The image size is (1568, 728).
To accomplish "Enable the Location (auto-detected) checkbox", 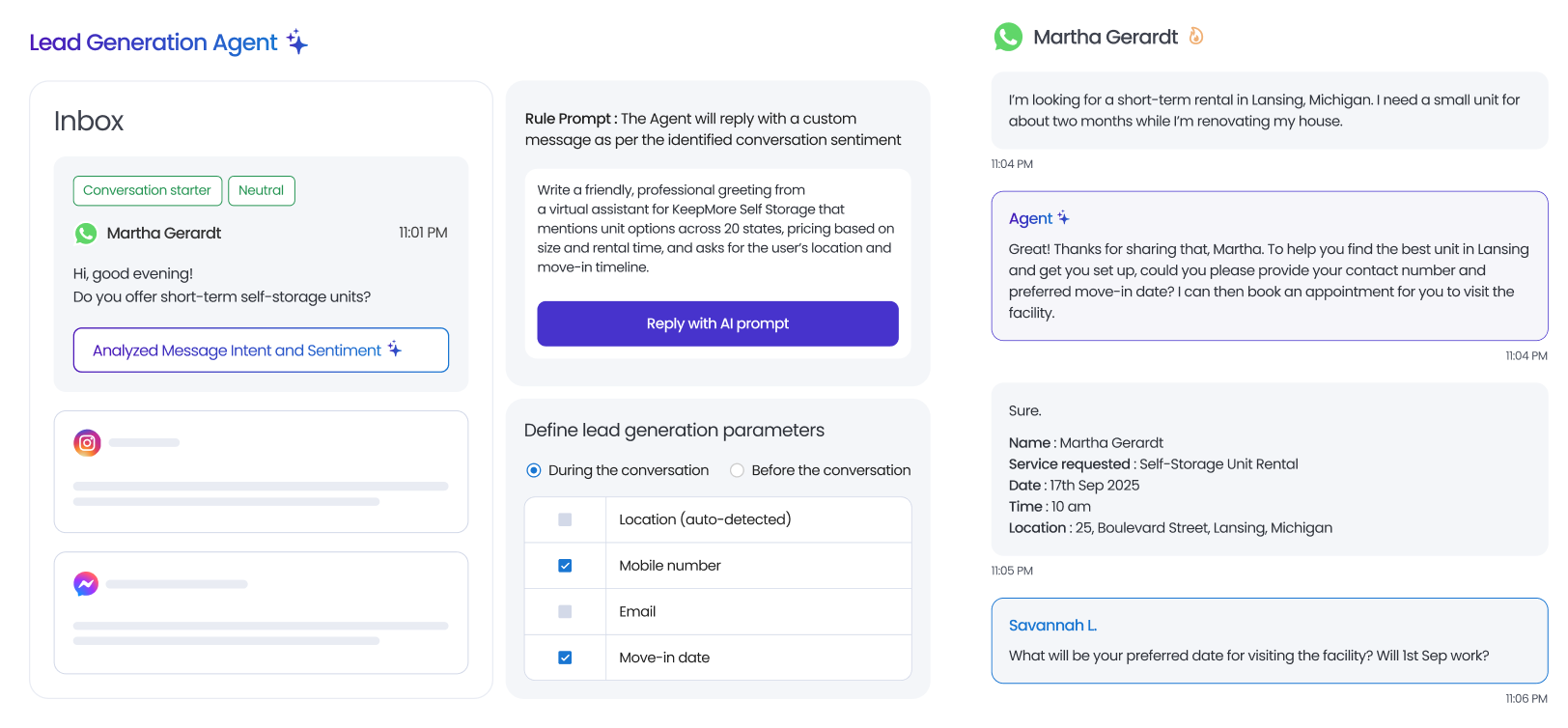I will (x=565, y=519).
